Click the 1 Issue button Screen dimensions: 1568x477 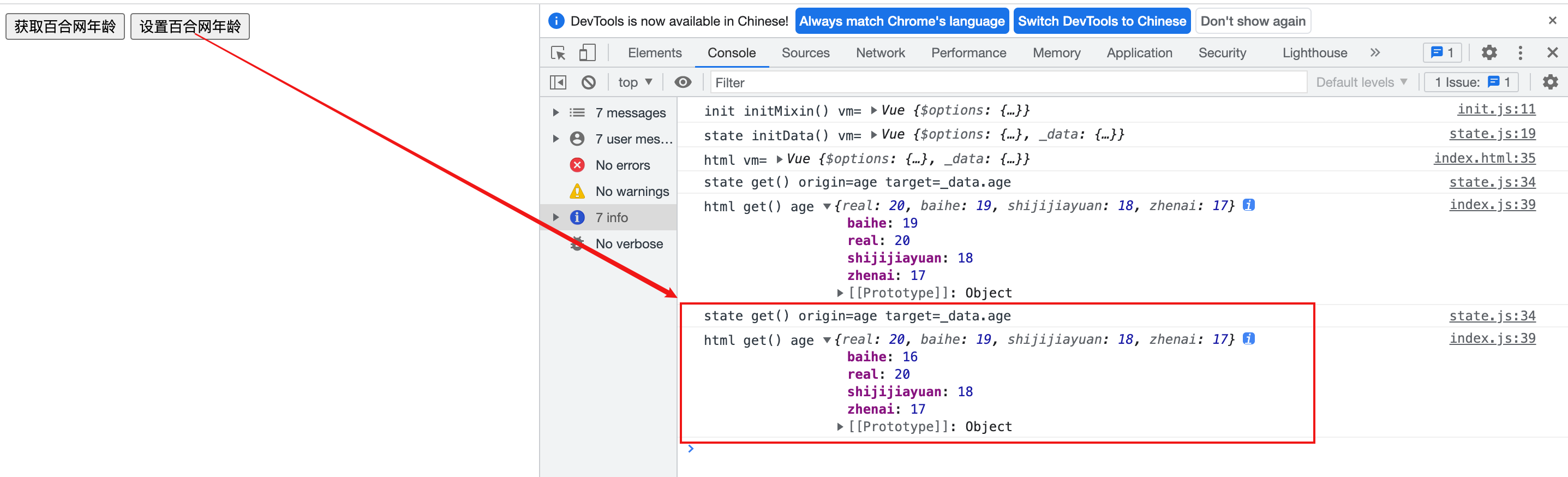pos(1471,82)
